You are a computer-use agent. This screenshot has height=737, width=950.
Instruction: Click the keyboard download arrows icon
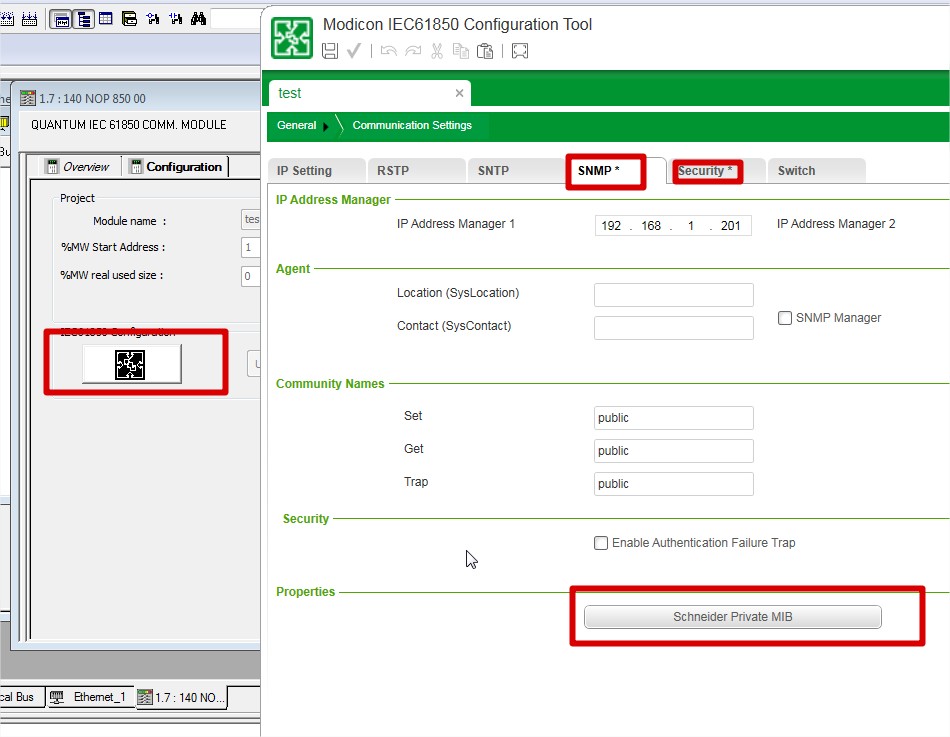coord(29,19)
